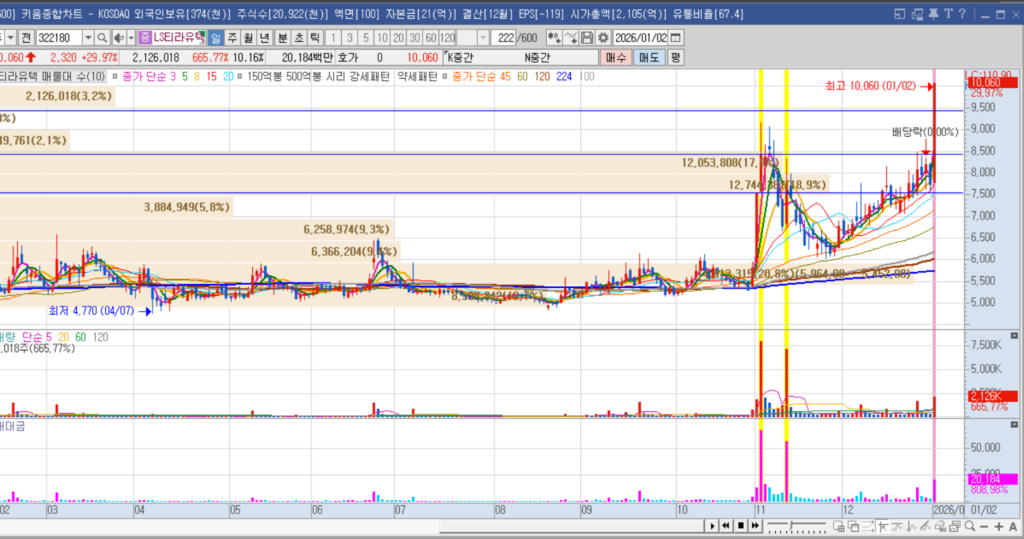The image size is (1024, 539).
Task: Open the stock code dropdown arrow
Action: pos(88,37)
